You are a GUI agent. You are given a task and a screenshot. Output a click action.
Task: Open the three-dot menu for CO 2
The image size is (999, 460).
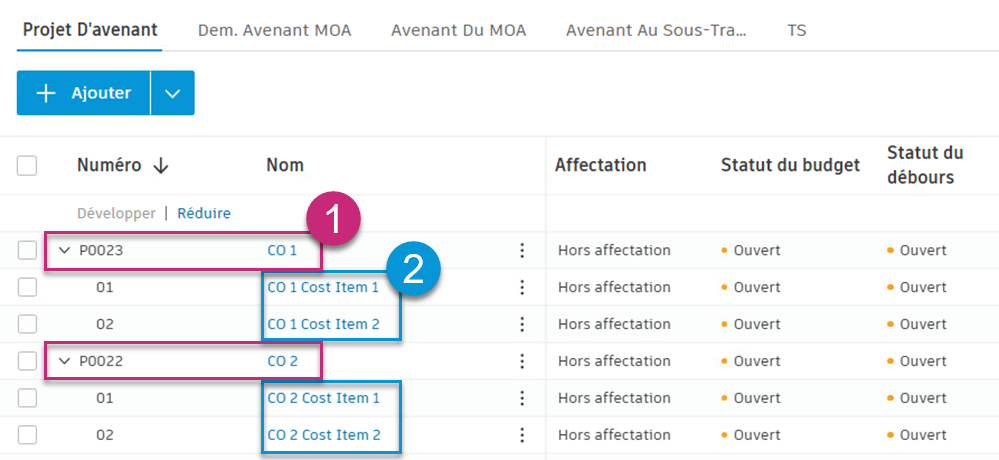point(521,362)
